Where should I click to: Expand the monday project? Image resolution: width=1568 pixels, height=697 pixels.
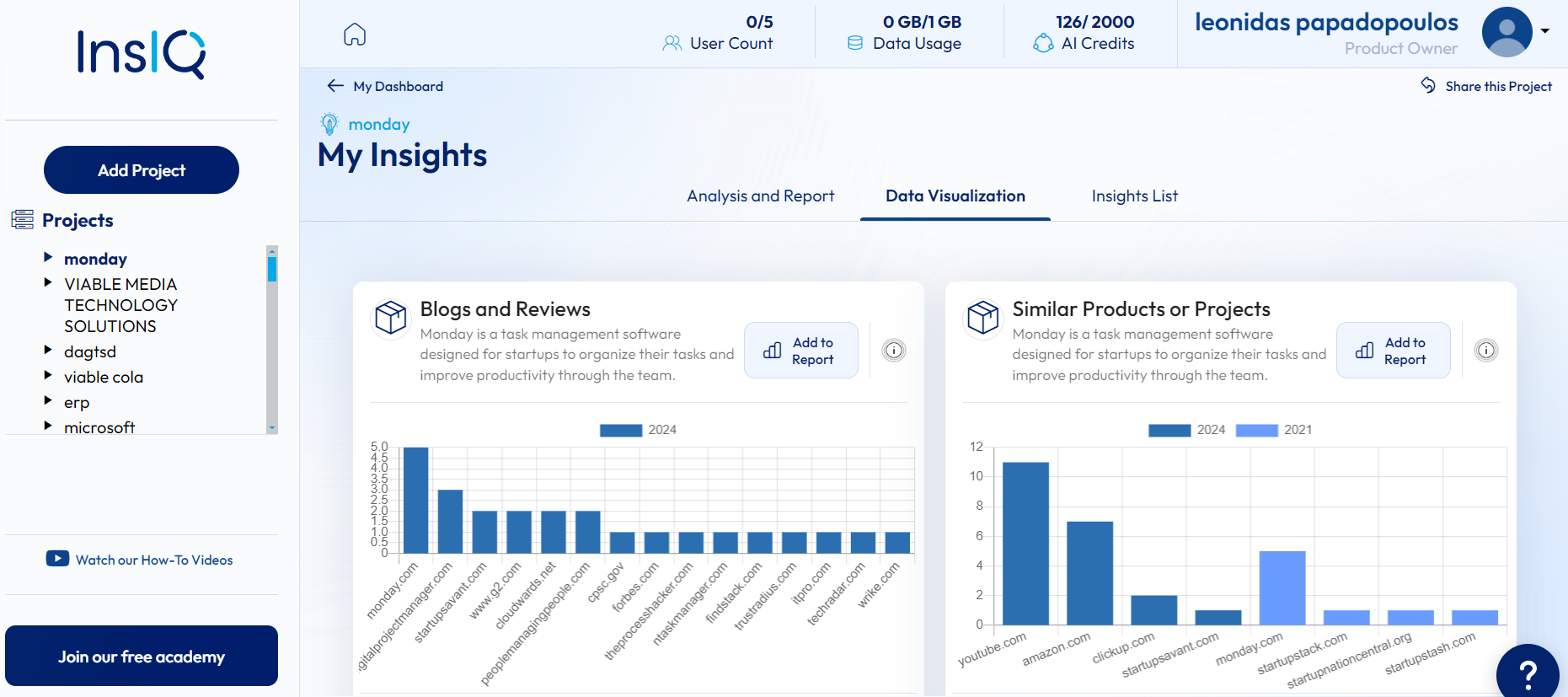click(48, 257)
